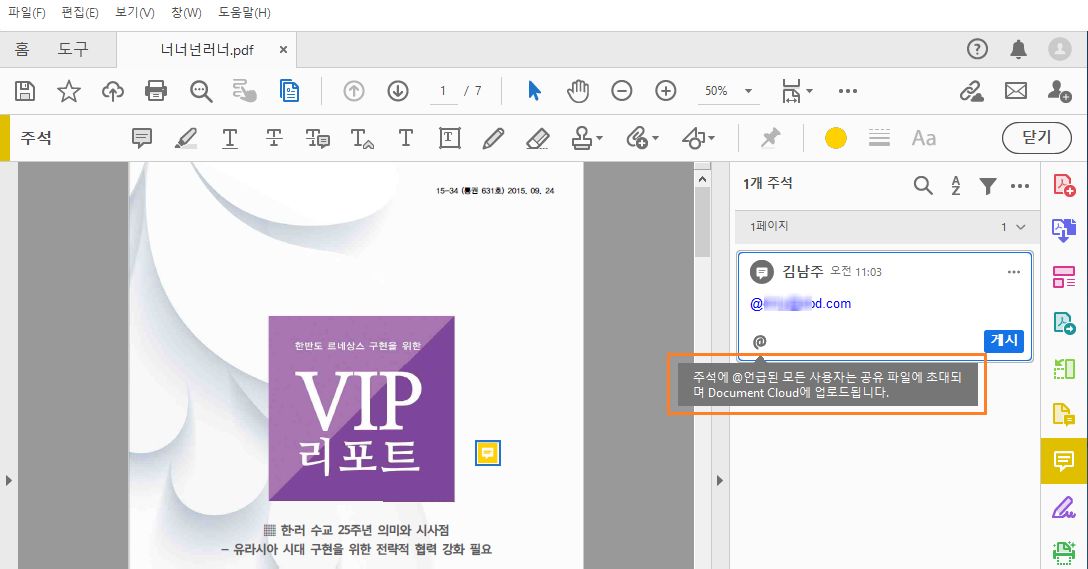Filter comments with the funnel icon
This screenshot has height=569, width=1088.
987,185
